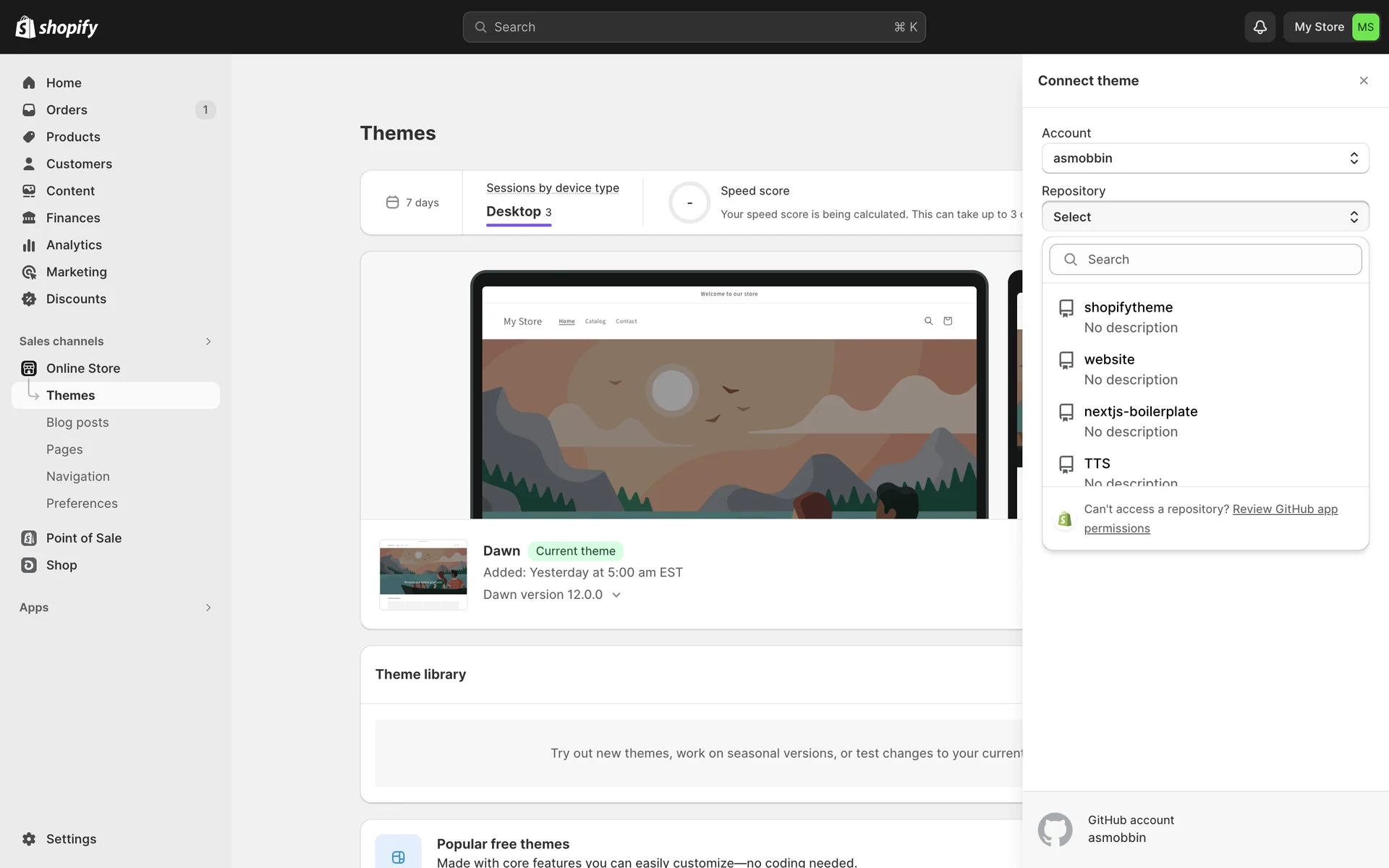Open the 7 days date range
Screen dimensions: 1389x868
tap(412, 203)
